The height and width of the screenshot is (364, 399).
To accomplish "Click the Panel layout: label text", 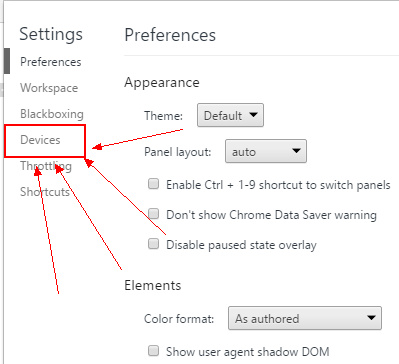I will 178,152.
